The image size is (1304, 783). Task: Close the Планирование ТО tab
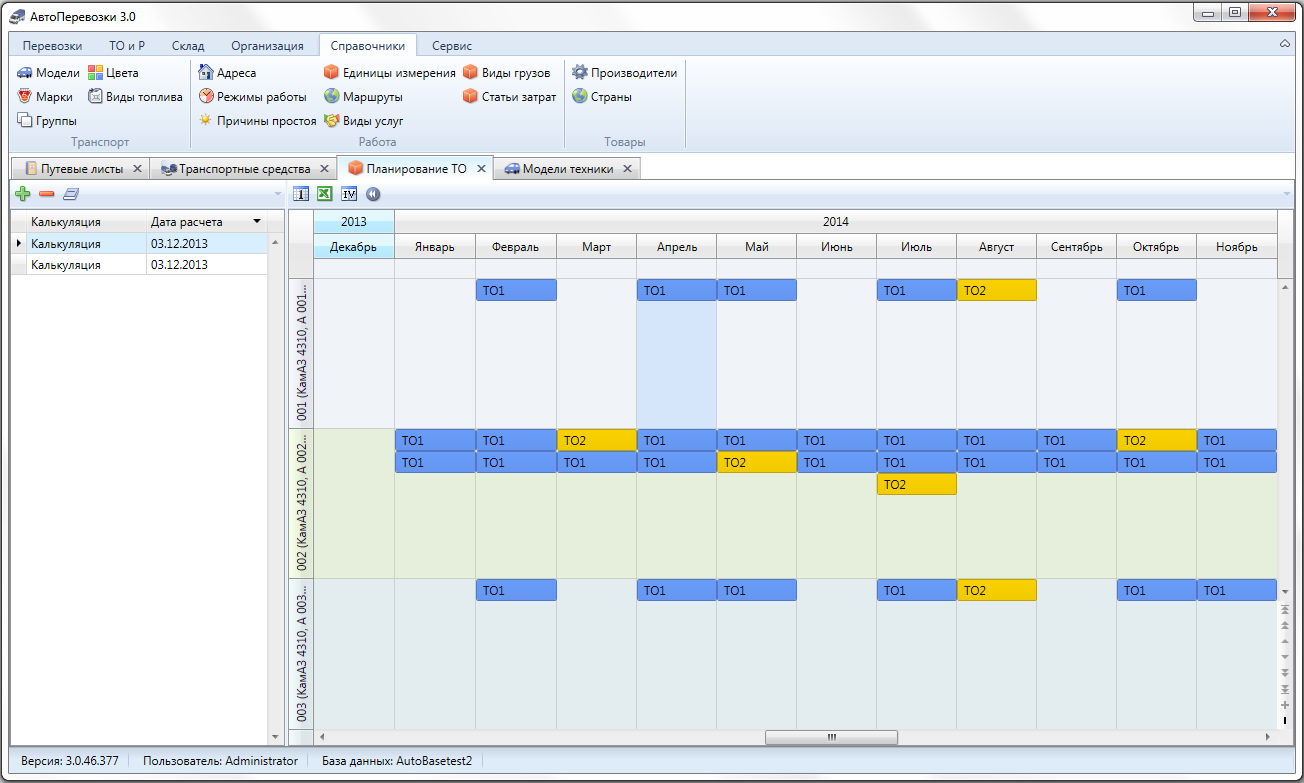pyautogui.click(x=481, y=169)
